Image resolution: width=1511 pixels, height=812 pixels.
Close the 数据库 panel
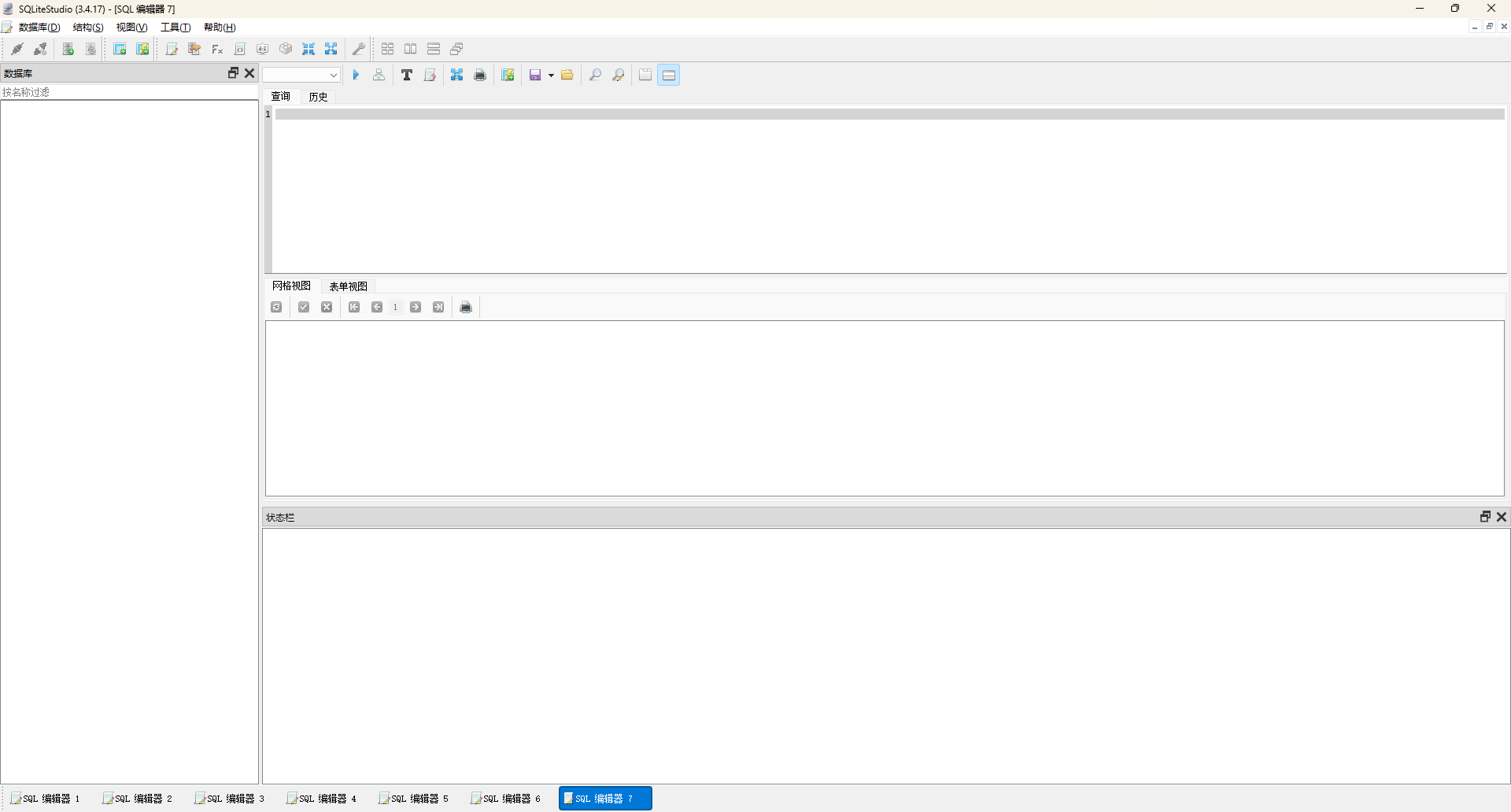(249, 73)
